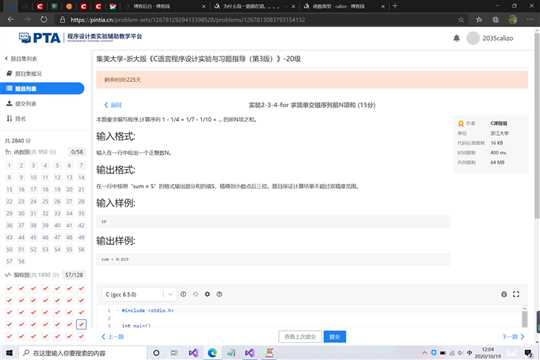
Task: Click the 64 MB memory limit value
Action: [x=498, y=162]
